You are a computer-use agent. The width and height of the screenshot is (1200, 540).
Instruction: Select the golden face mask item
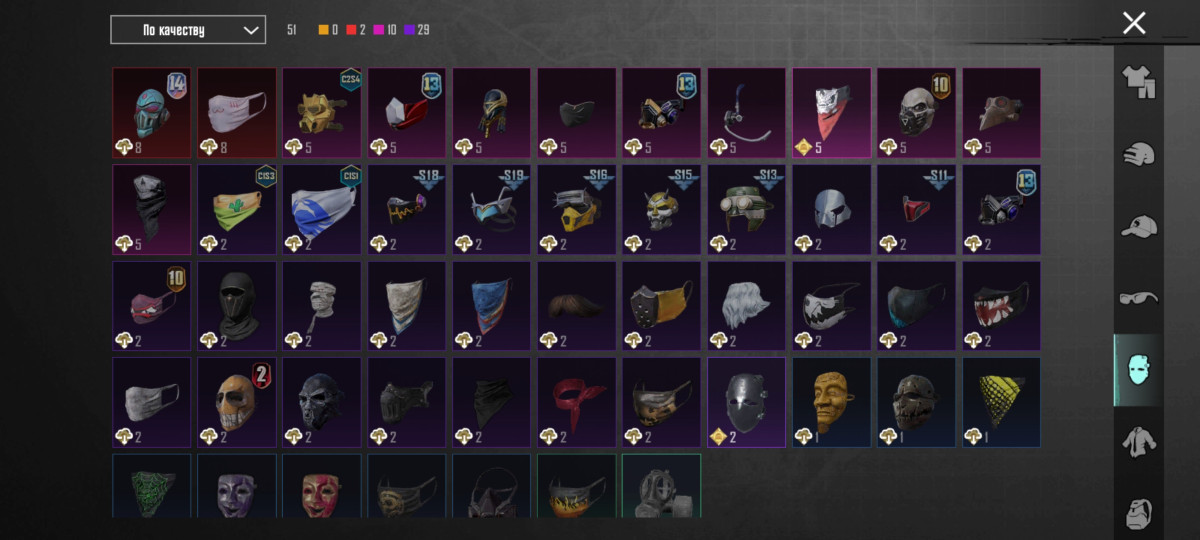[832, 402]
